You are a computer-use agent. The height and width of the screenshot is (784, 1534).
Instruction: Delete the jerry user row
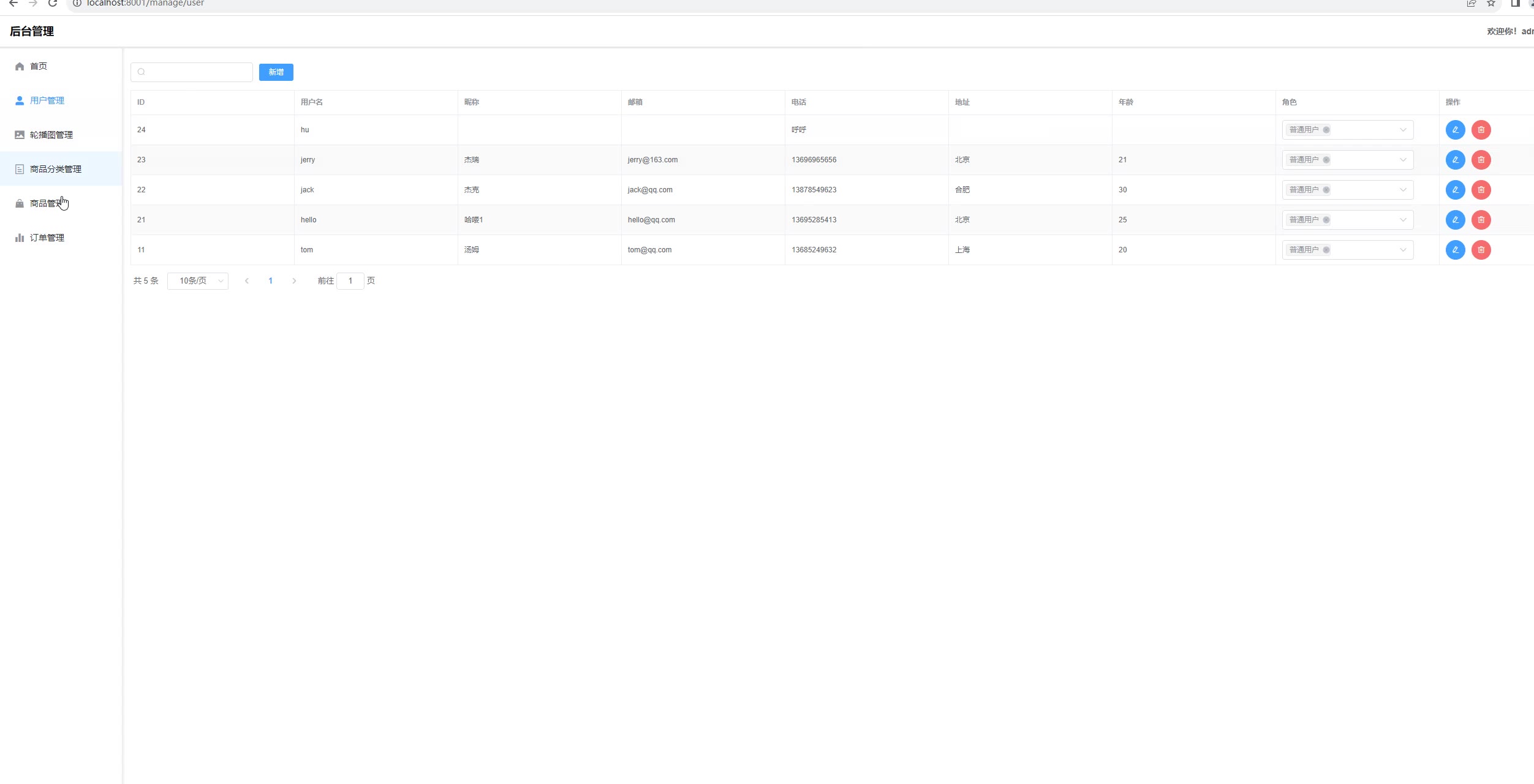coord(1481,160)
